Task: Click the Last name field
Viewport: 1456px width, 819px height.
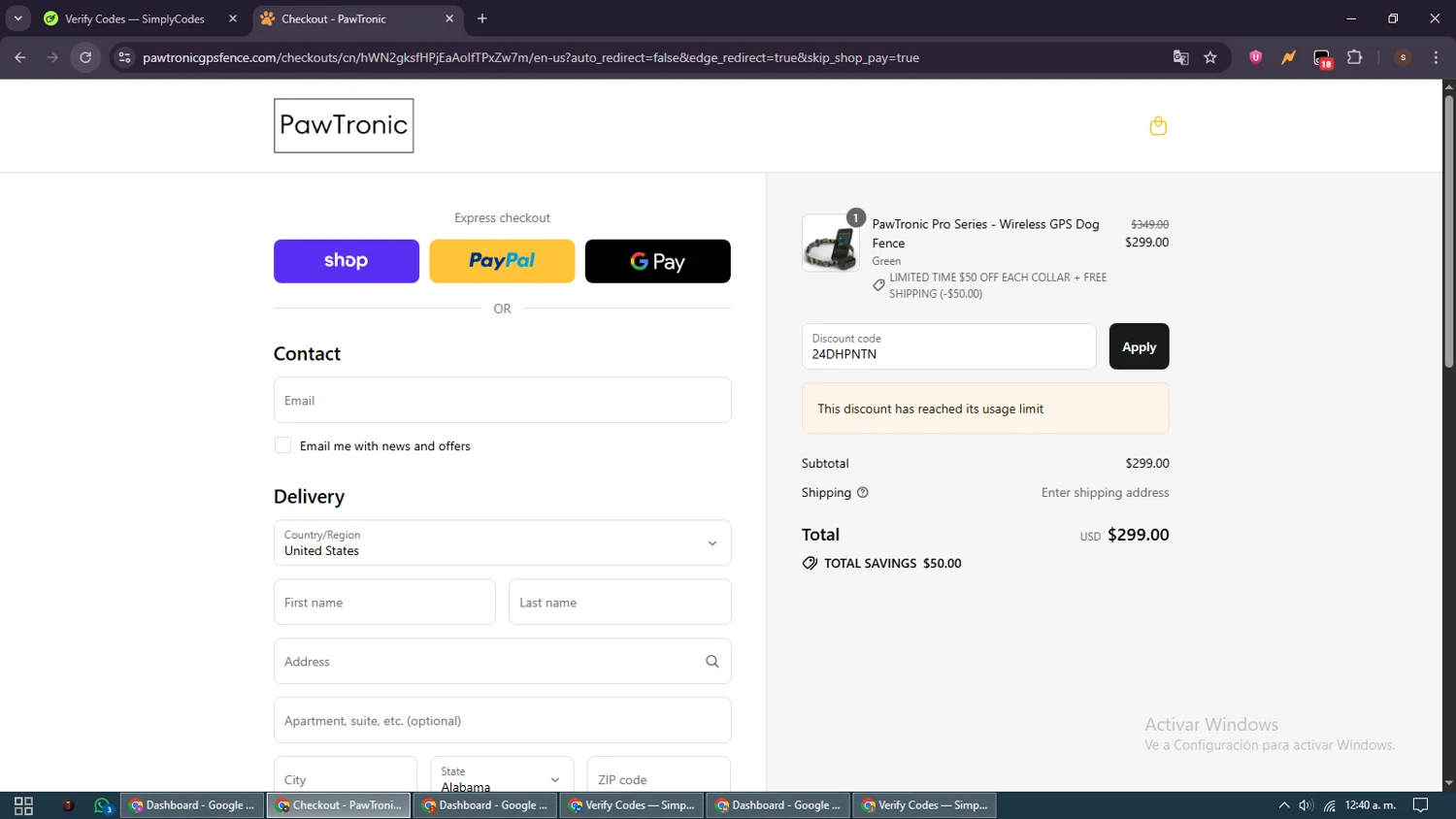Action: point(619,603)
